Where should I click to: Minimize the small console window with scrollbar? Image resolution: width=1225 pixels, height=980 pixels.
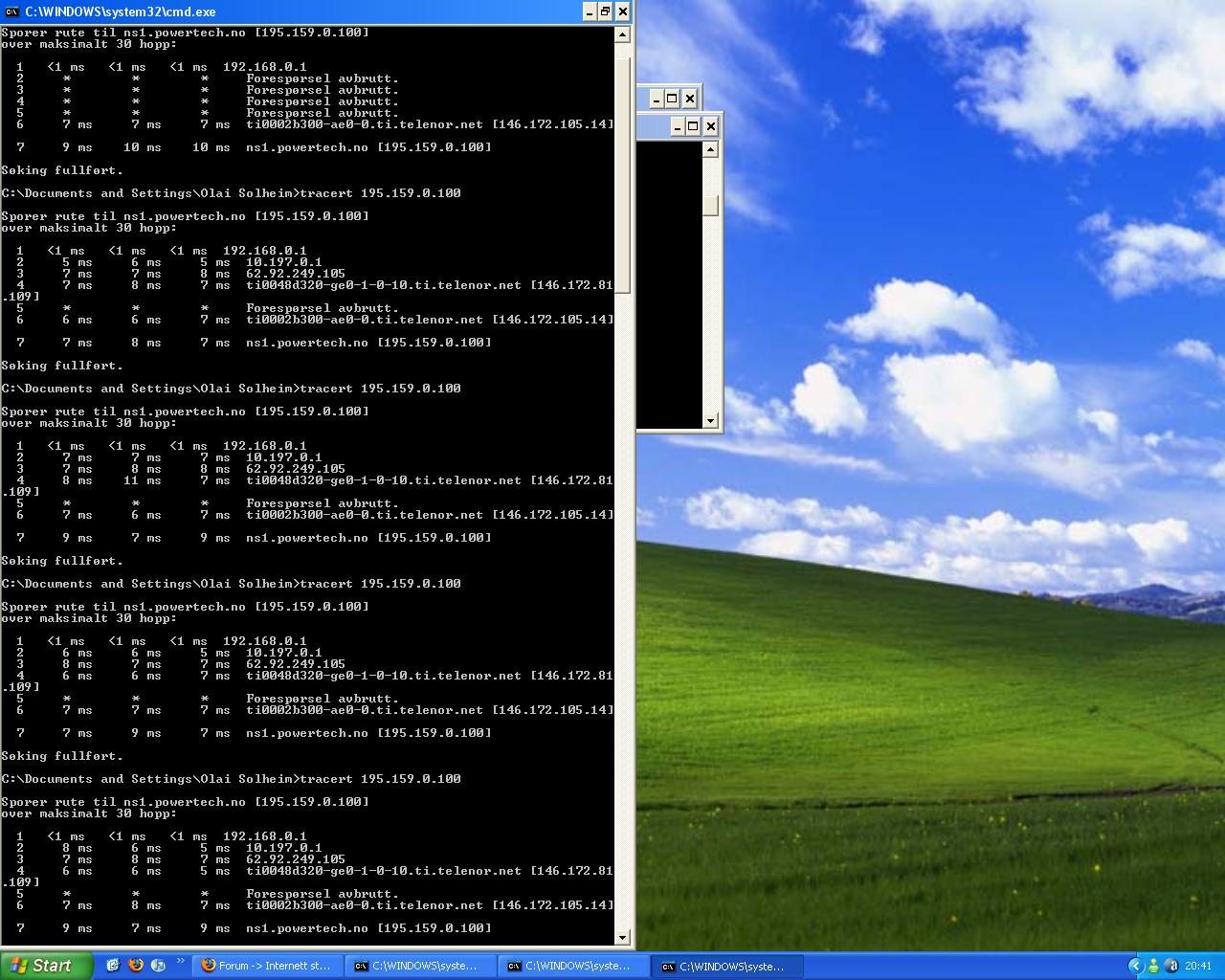coord(677,126)
